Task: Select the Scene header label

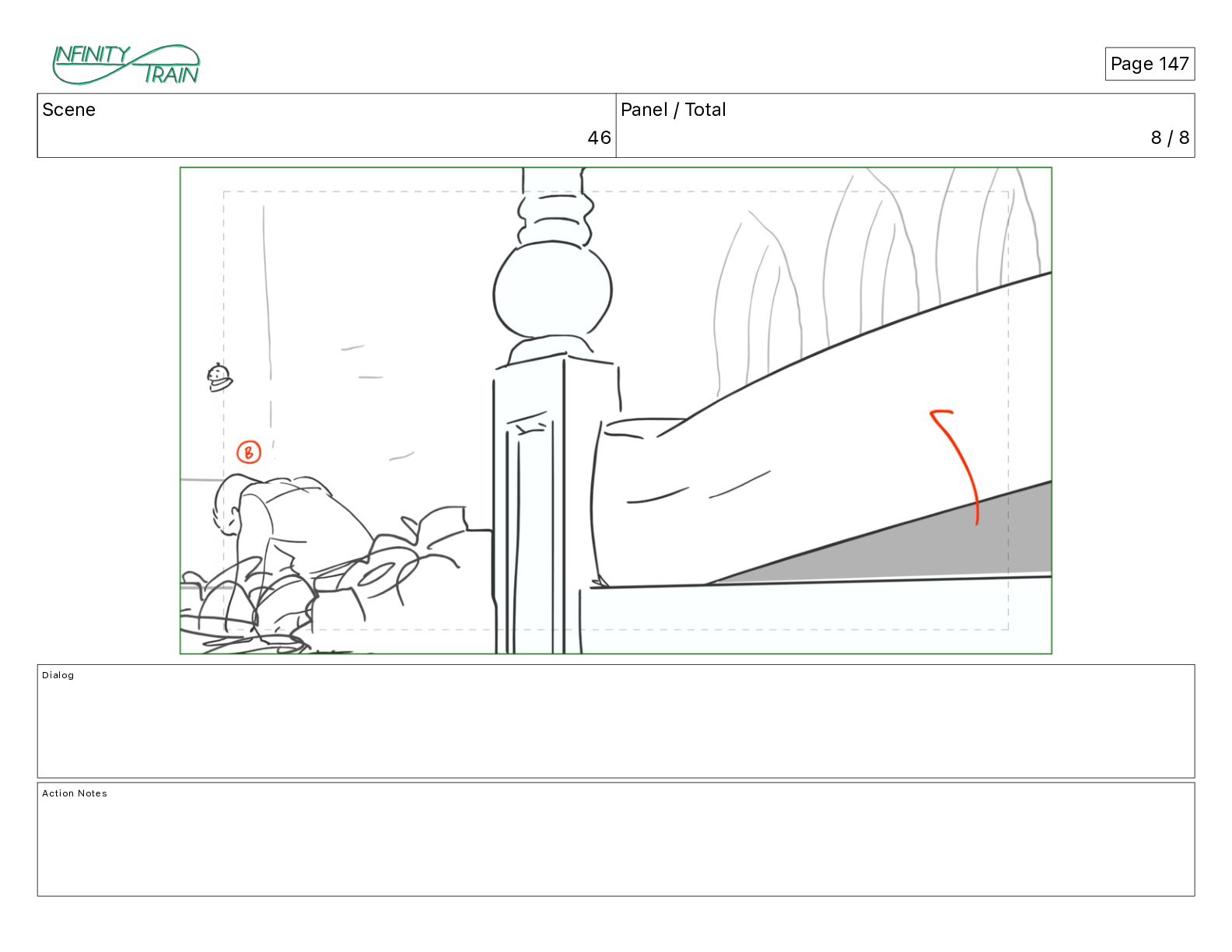Action: coord(68,110)
